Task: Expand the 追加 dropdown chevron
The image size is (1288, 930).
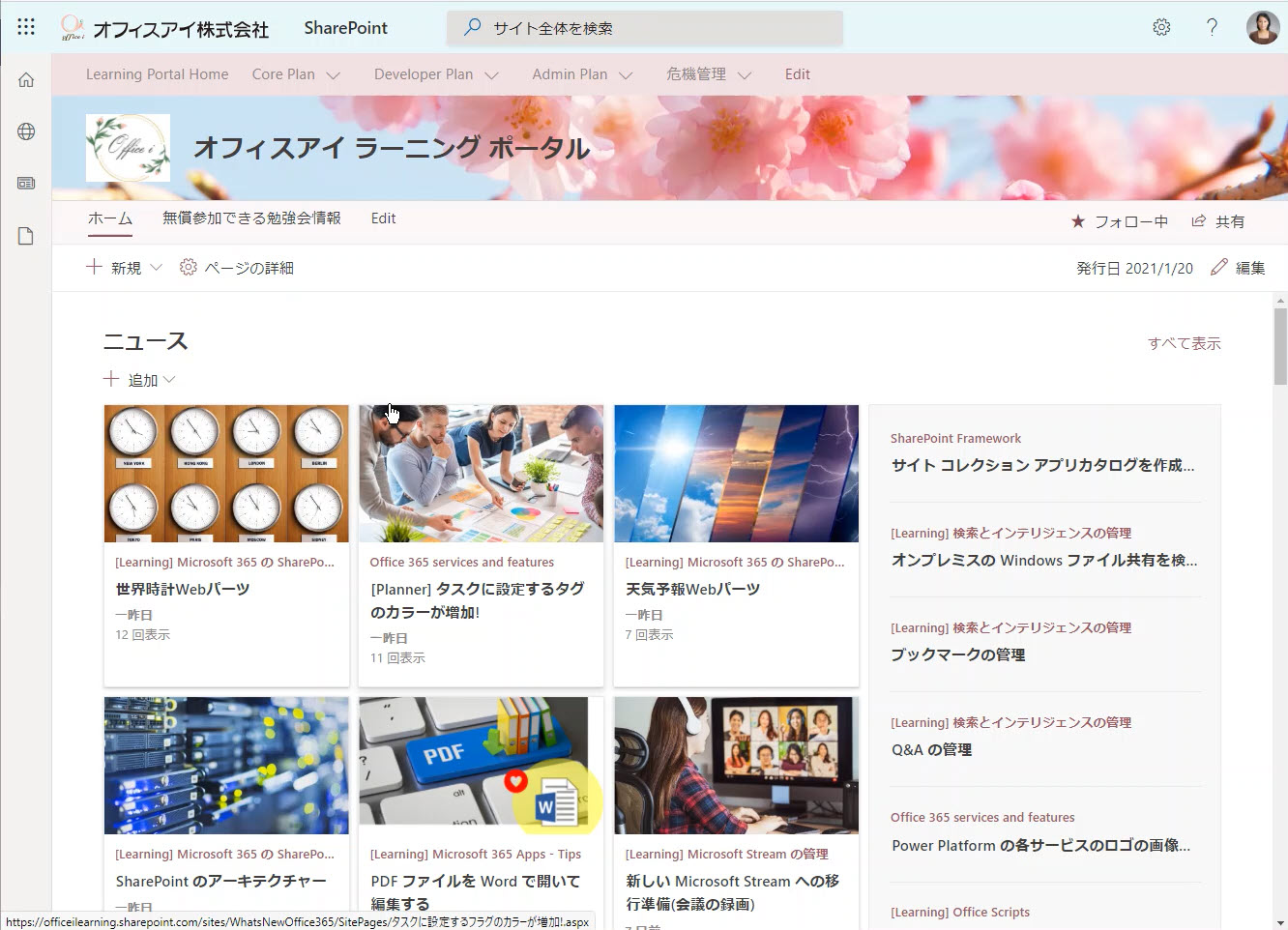Action: 169,379
